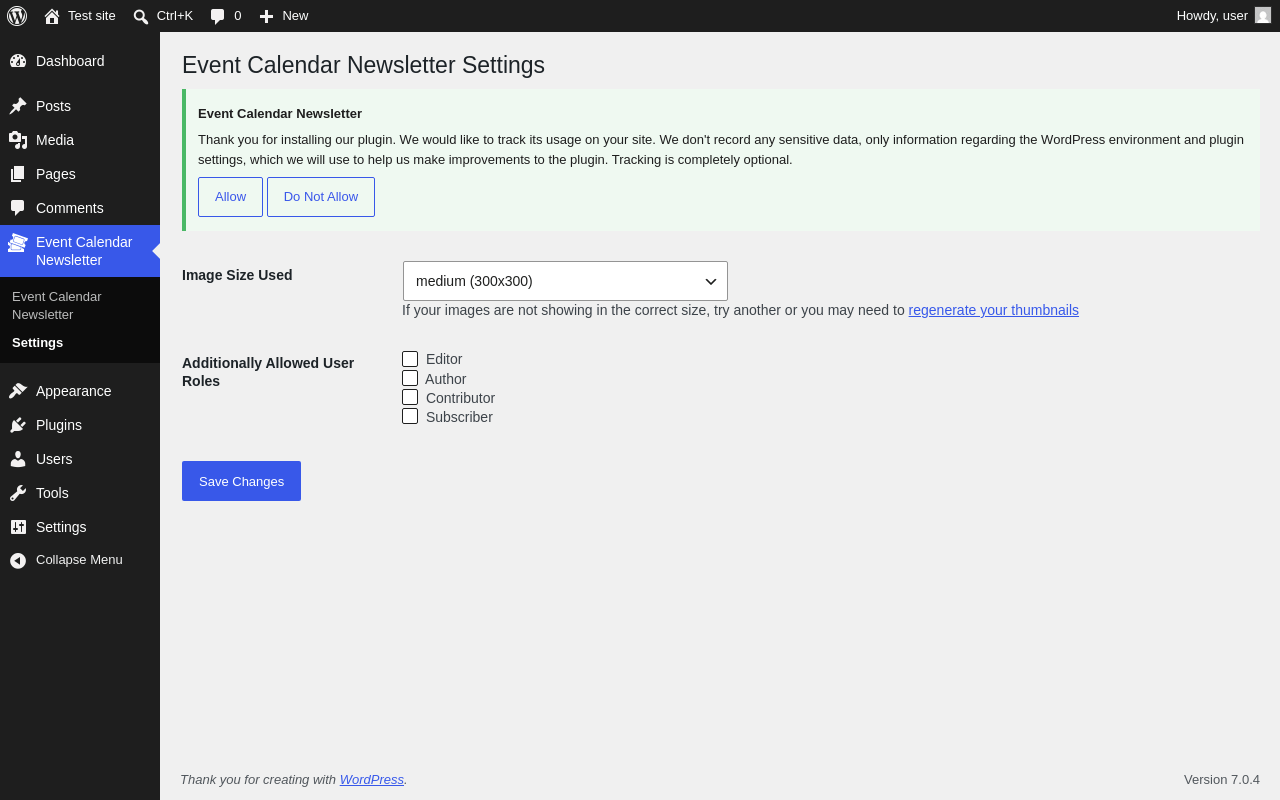The image size is (1280, 800).
Task: Click the Dashboard gauge icon
Action: coord(18,61)
